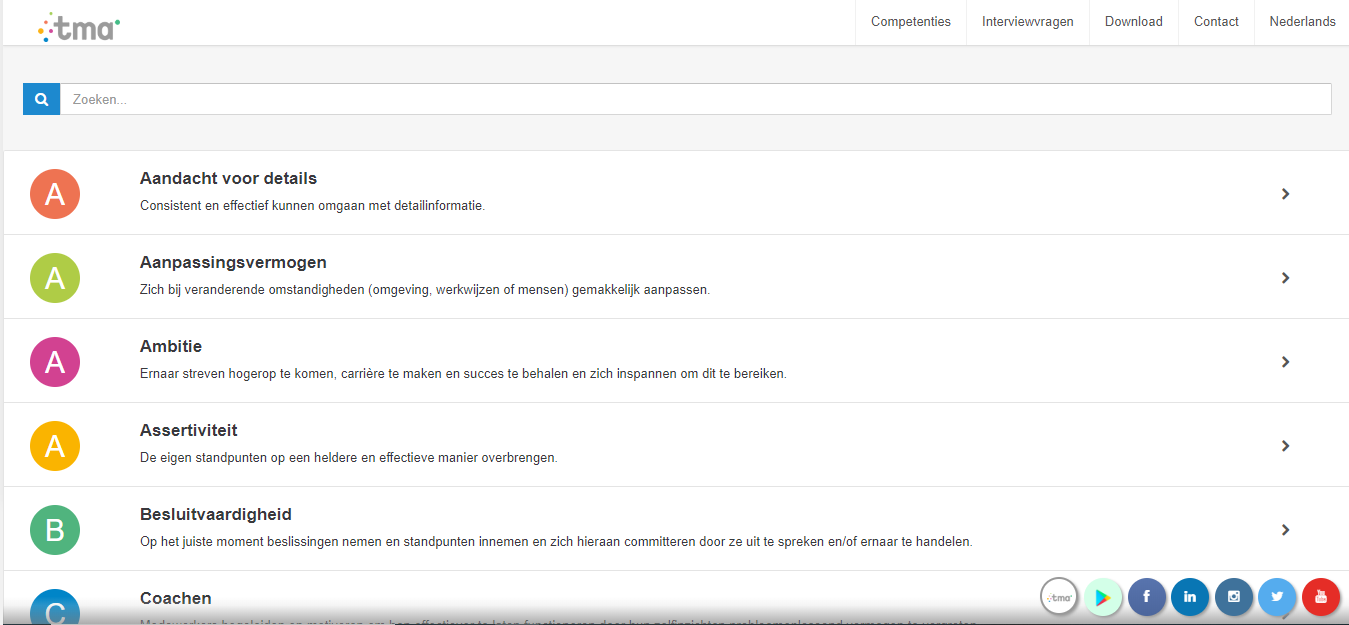This screenshot has width=1349, height=625.
Task: Open the Google Play store icon
Action: (x=1103, y=597)
